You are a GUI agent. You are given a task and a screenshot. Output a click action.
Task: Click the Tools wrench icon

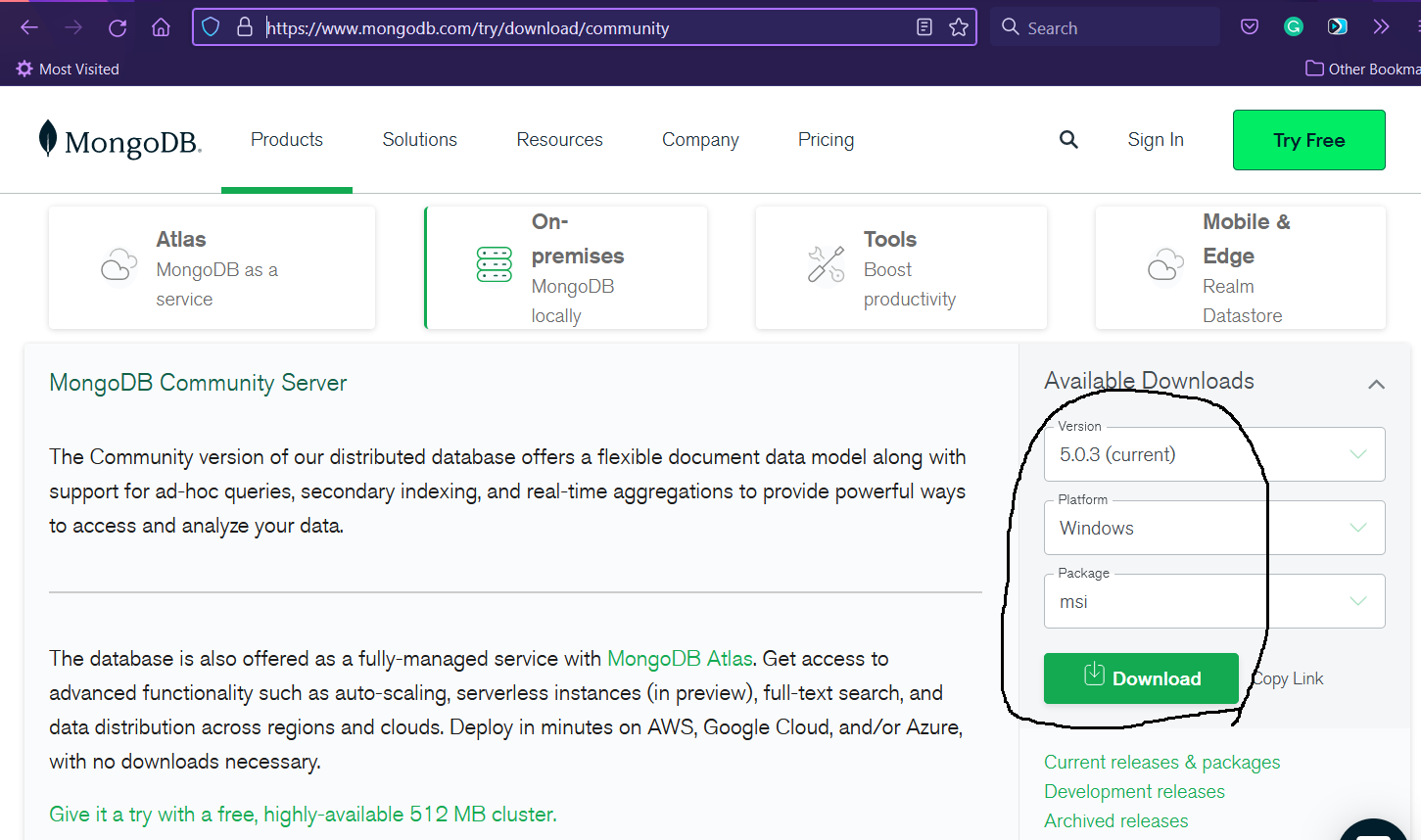[826, 264]
